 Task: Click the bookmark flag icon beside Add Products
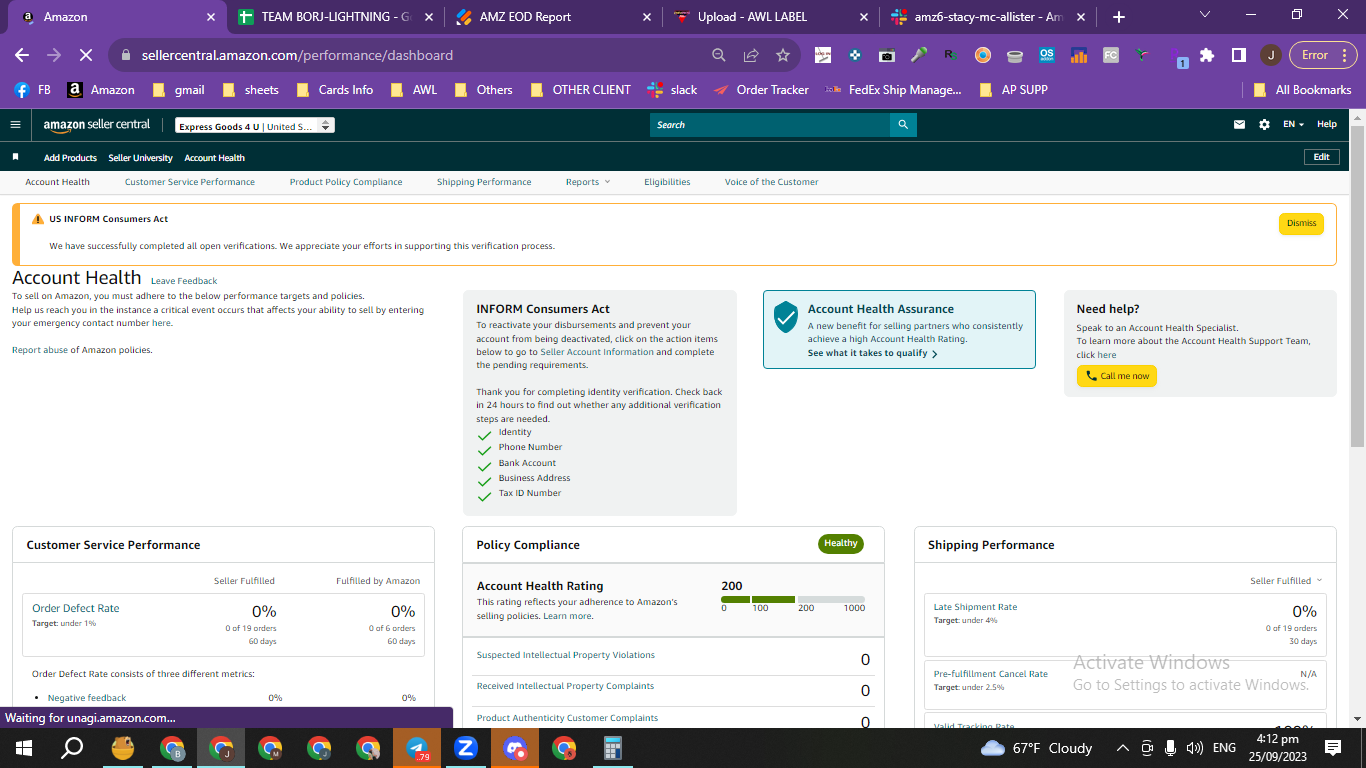(15, 157)
